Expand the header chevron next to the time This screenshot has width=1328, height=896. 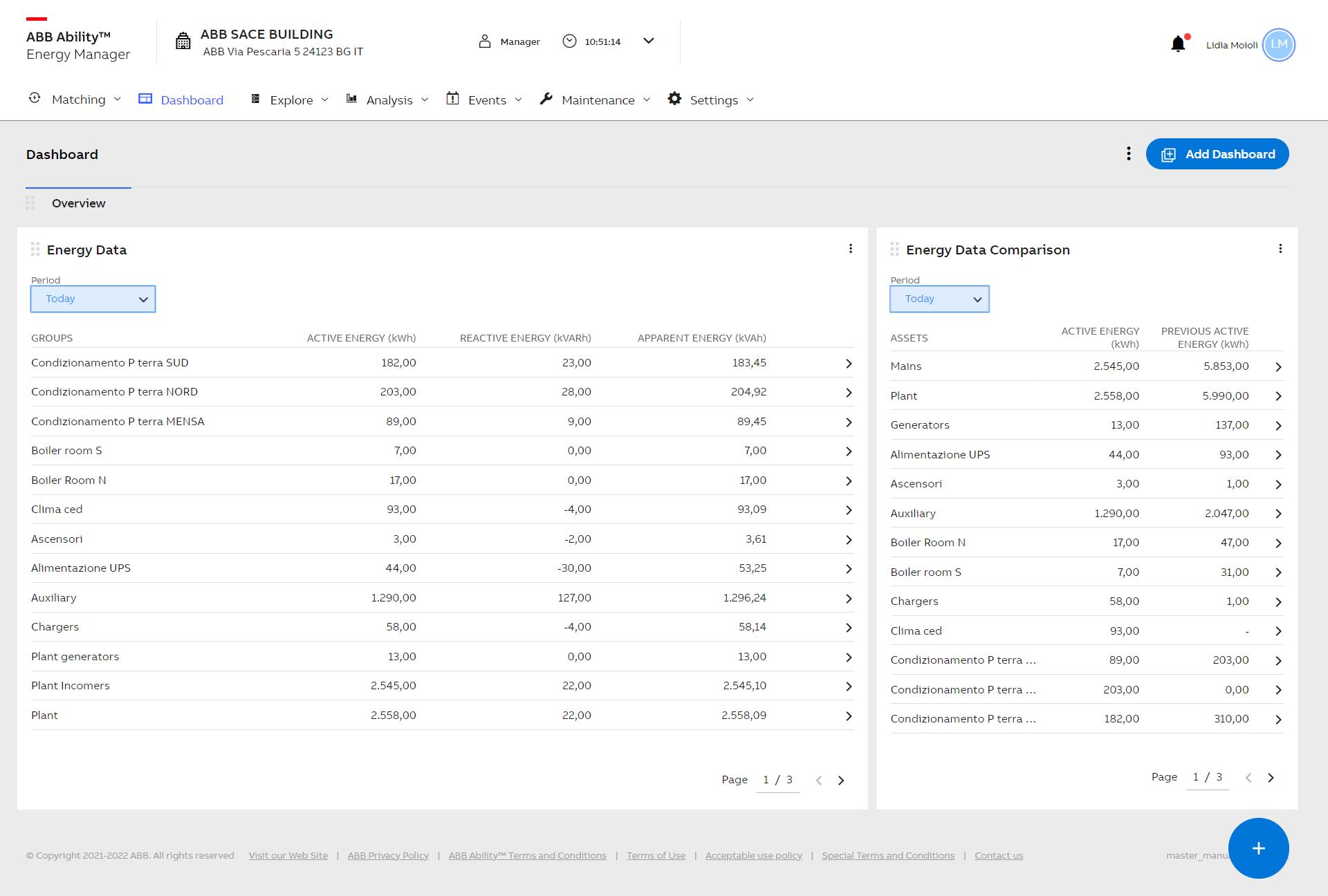pos(648,41)
